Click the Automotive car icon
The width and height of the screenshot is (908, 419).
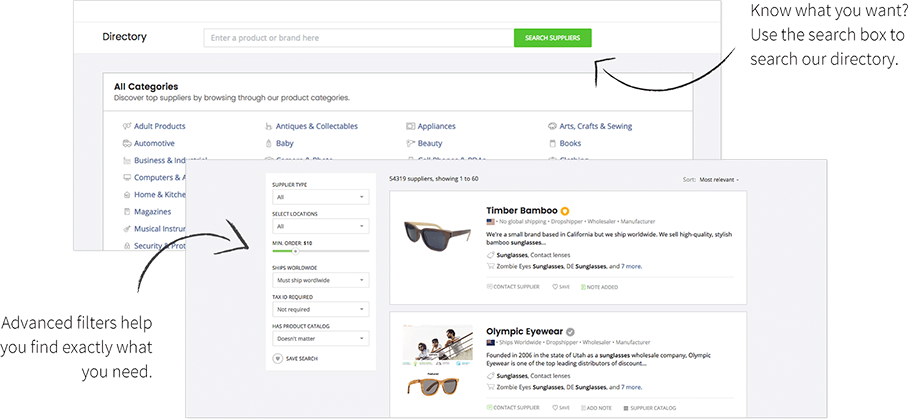coord(127,144)
